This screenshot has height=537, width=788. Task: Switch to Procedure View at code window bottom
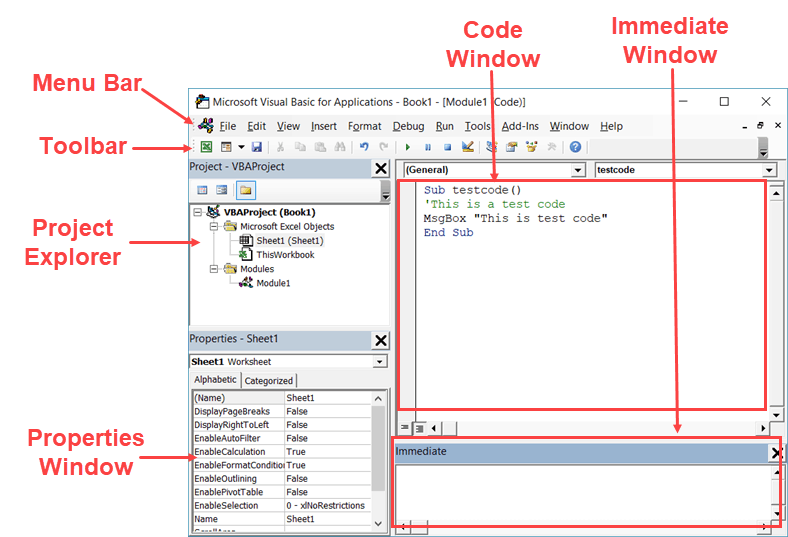click(405, 428)
